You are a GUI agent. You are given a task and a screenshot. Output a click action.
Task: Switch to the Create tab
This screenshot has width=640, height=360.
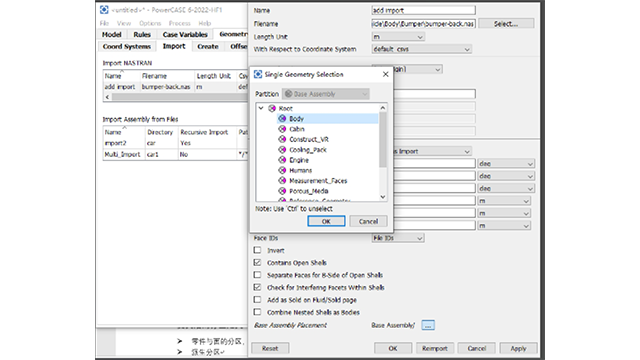[x=208, y=47]
